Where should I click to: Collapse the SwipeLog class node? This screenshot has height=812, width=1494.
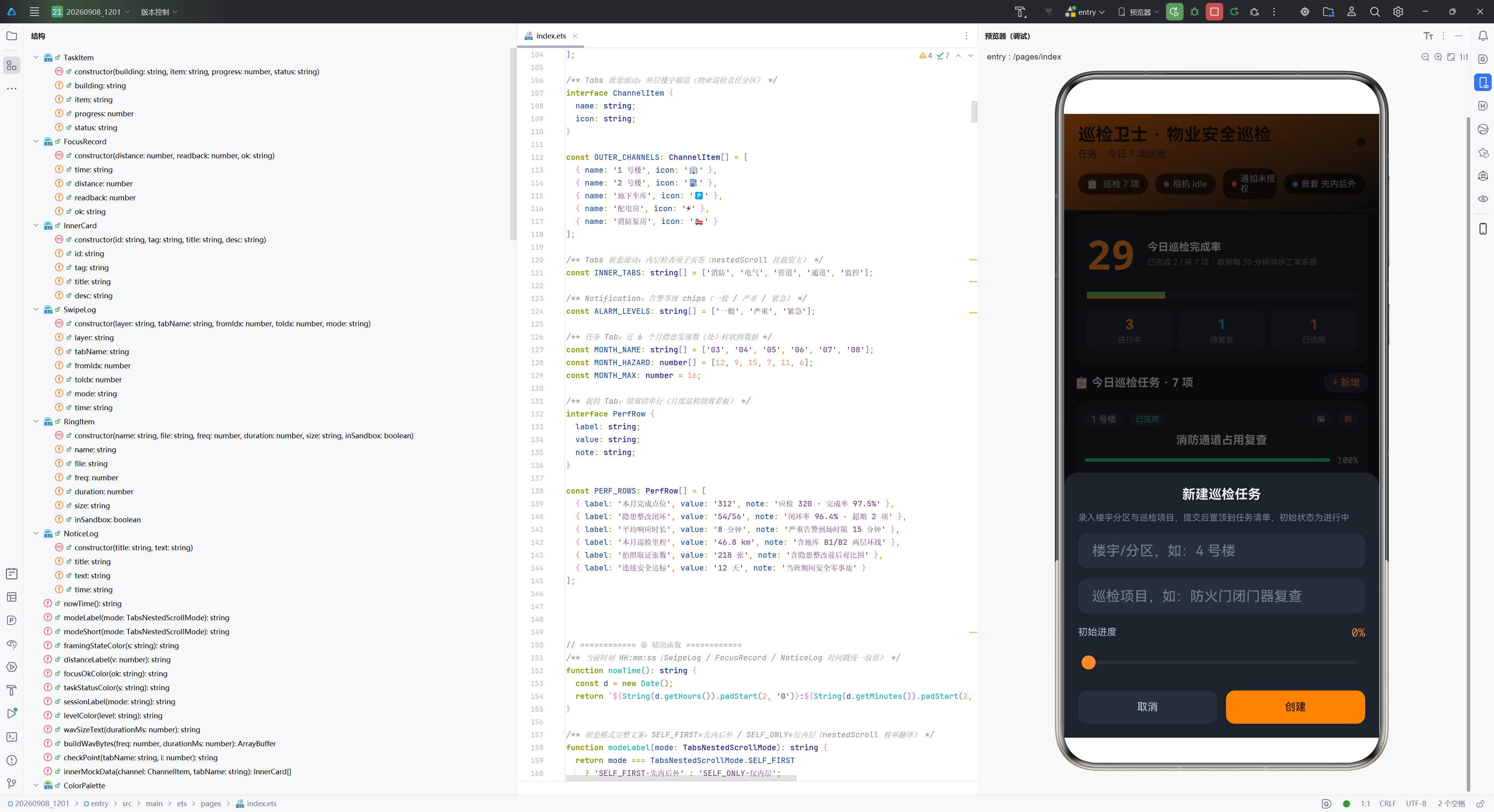[x=35, y=310]
